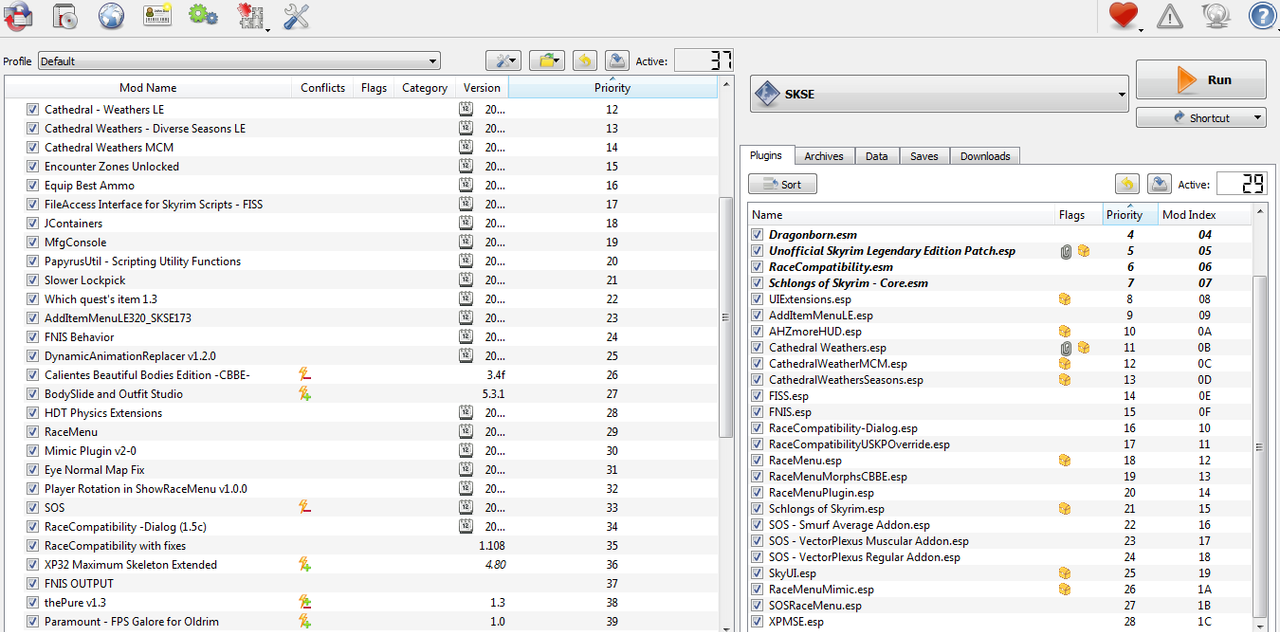
Task: Click conflict icon of Paramount FPS Galore
Action: [x=305, y=622]
